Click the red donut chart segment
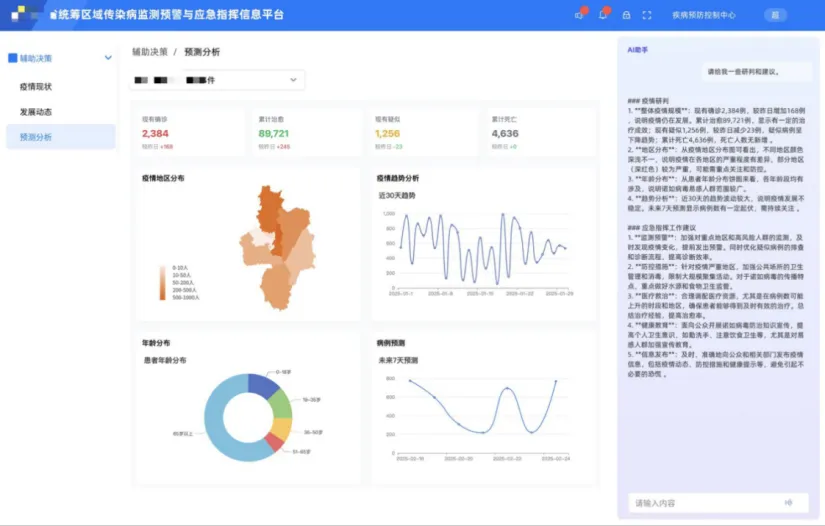The height and width of the screenshot is (526, 825). (275, 442)
